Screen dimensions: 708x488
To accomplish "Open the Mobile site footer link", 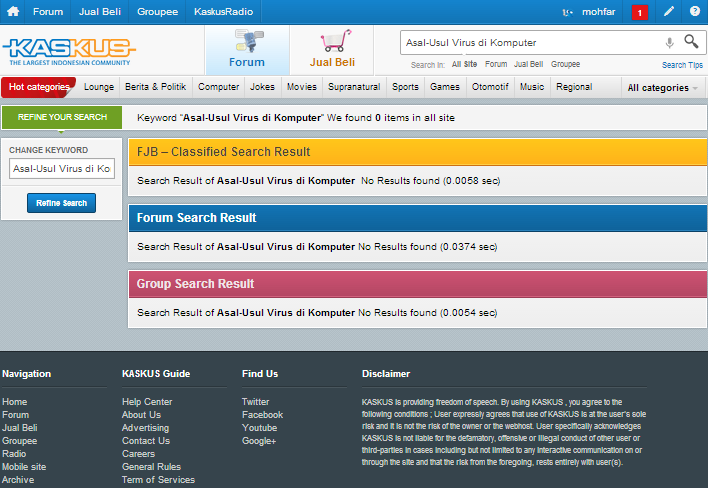I will click(x=24, y=467).
